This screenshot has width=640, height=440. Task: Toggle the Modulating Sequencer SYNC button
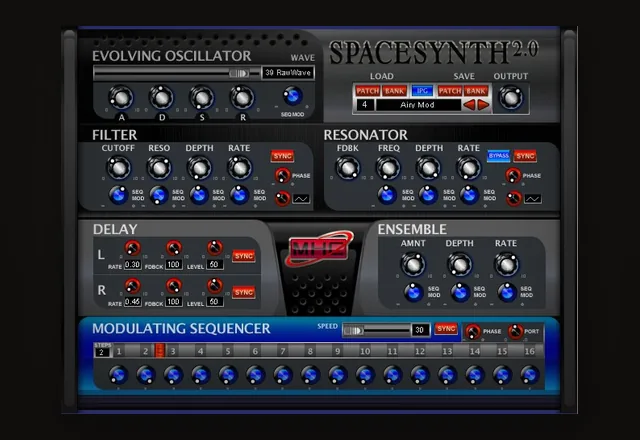(446, 329)
